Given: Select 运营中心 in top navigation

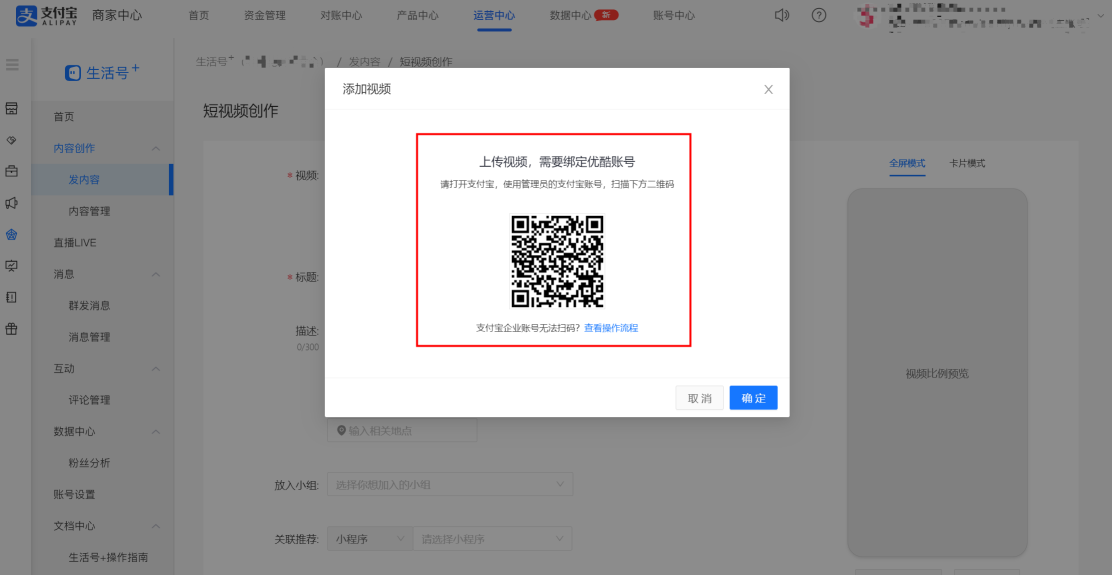Looking at the screenshot, I should pyautogui.click(x=494, y=16).
